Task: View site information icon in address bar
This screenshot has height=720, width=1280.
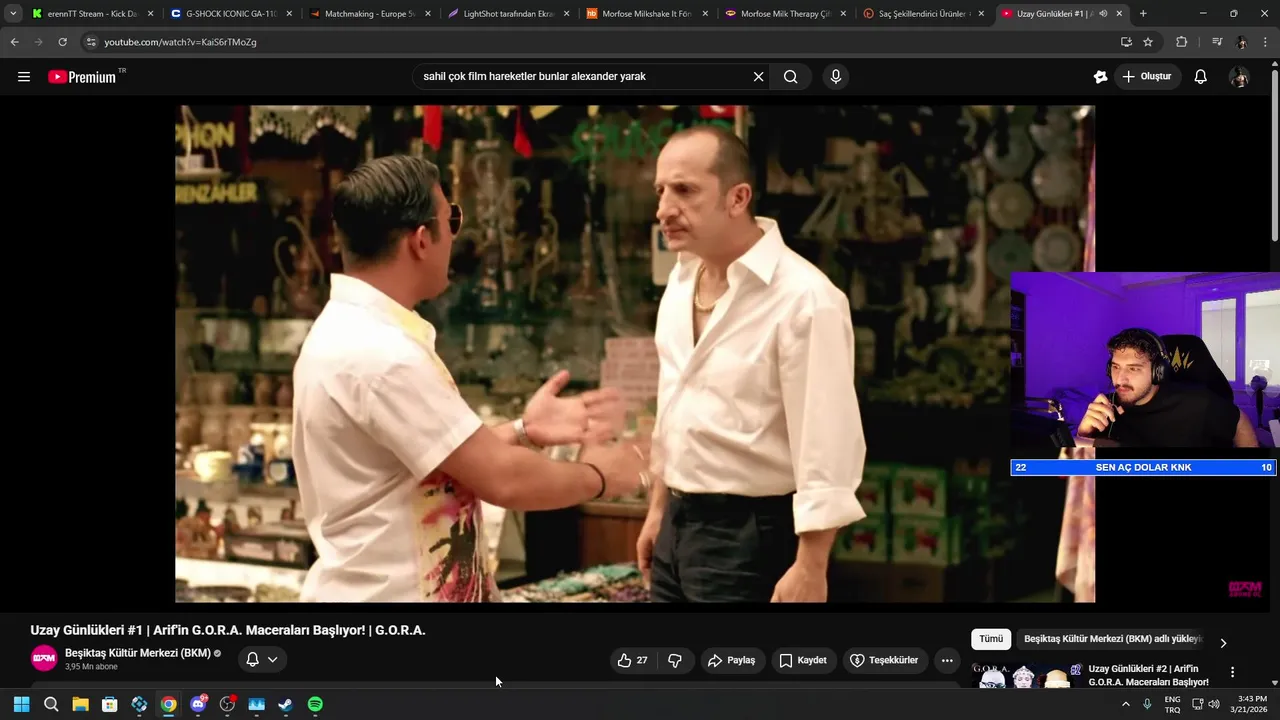Action: tap(91, 42)
